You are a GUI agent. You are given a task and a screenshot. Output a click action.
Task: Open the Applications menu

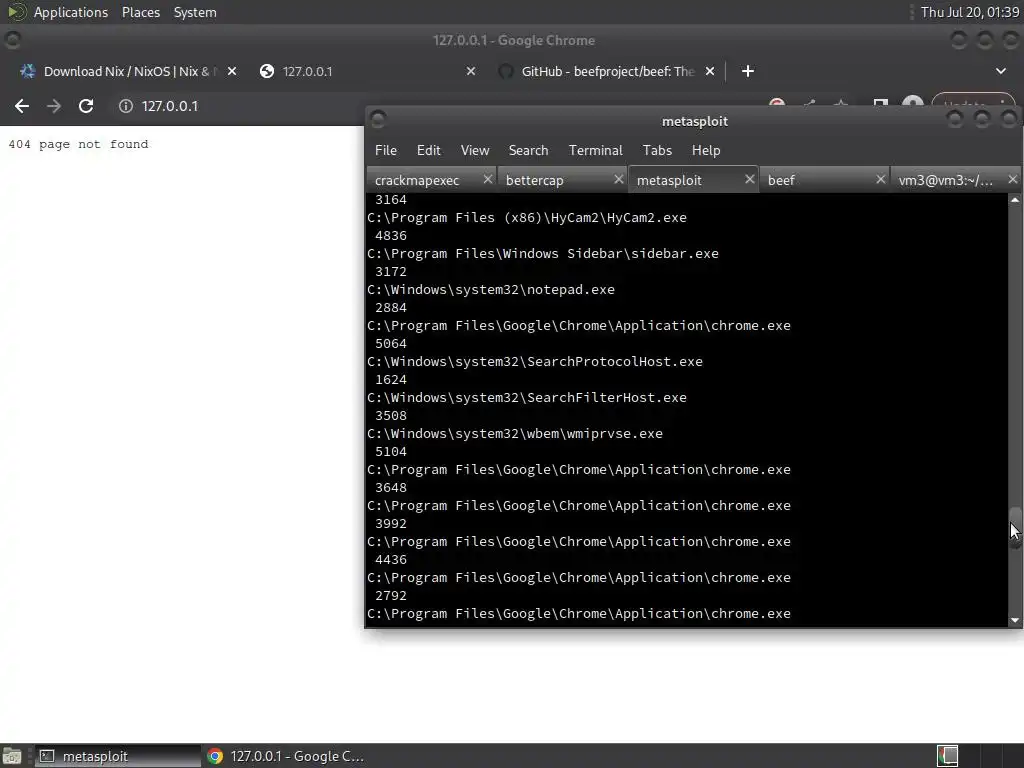tap(71, 12)
